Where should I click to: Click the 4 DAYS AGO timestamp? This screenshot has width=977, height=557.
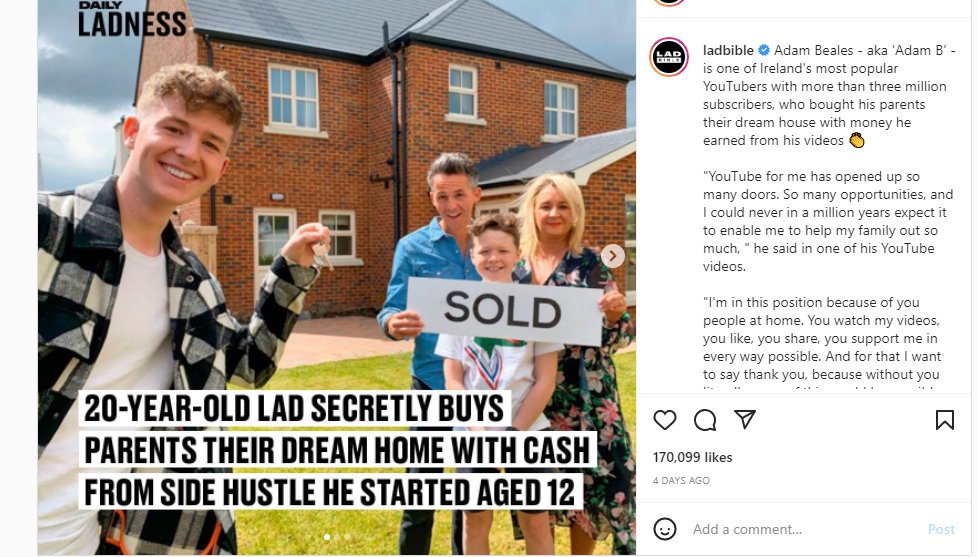[681, 480]
